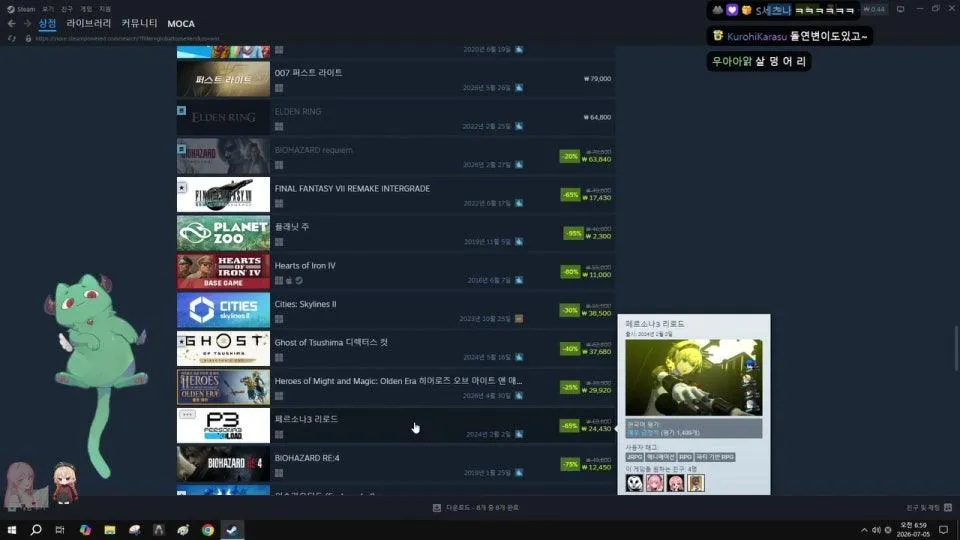Open 007 퍼스트 라이트 game thumbnail
Viewport: 960px width, 540px height.
pyautogui.click(x=223, y=79)
